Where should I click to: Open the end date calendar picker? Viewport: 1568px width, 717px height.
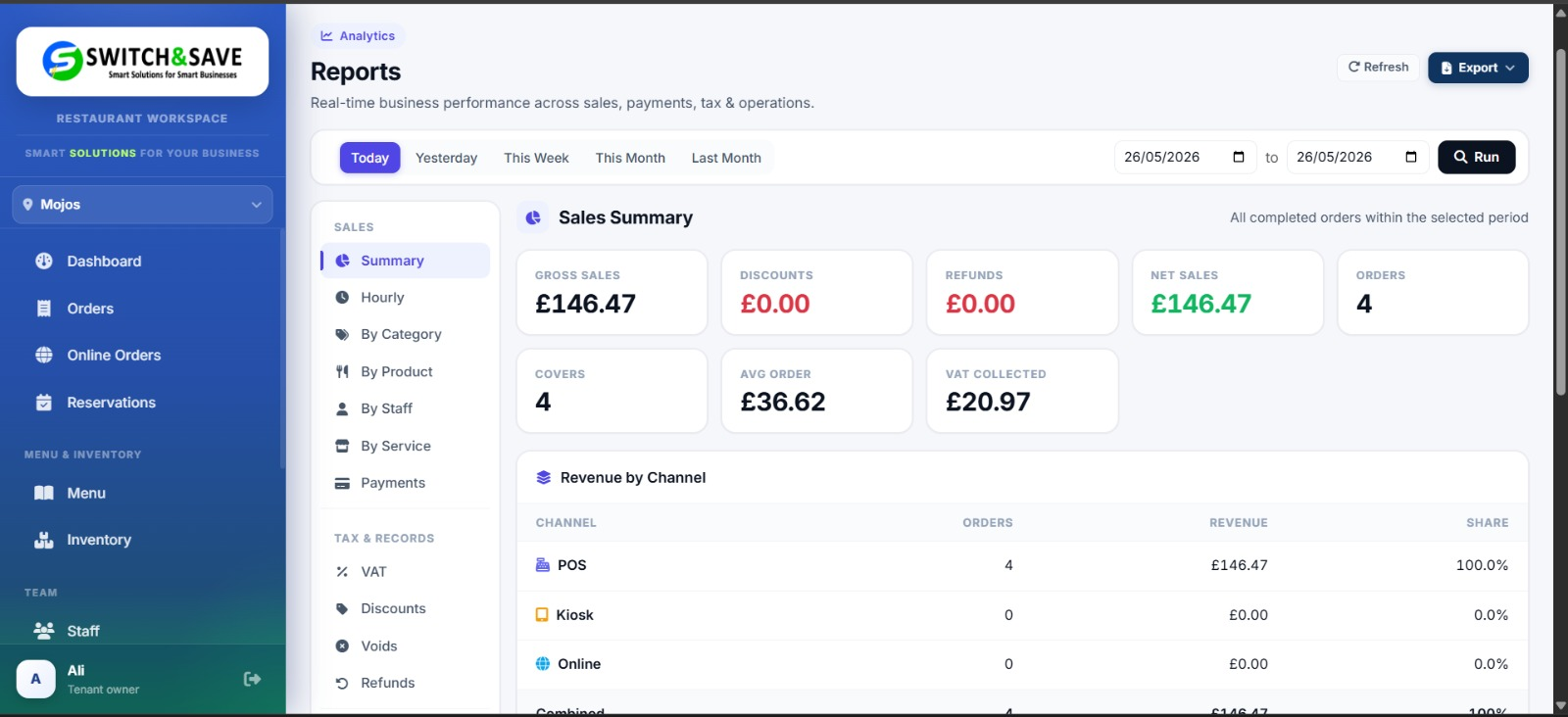[1411, 157]
